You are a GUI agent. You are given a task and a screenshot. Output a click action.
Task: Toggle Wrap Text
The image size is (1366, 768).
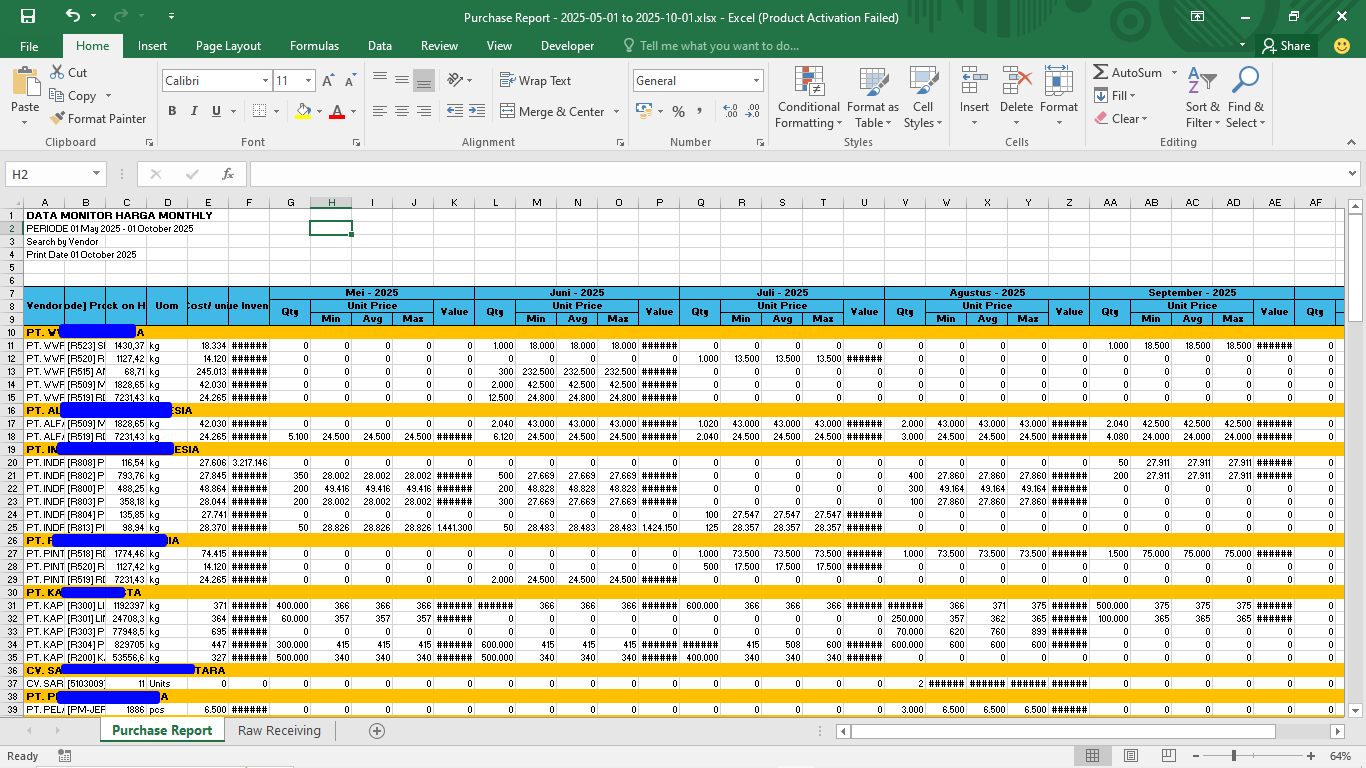click(x=536, y=81)
